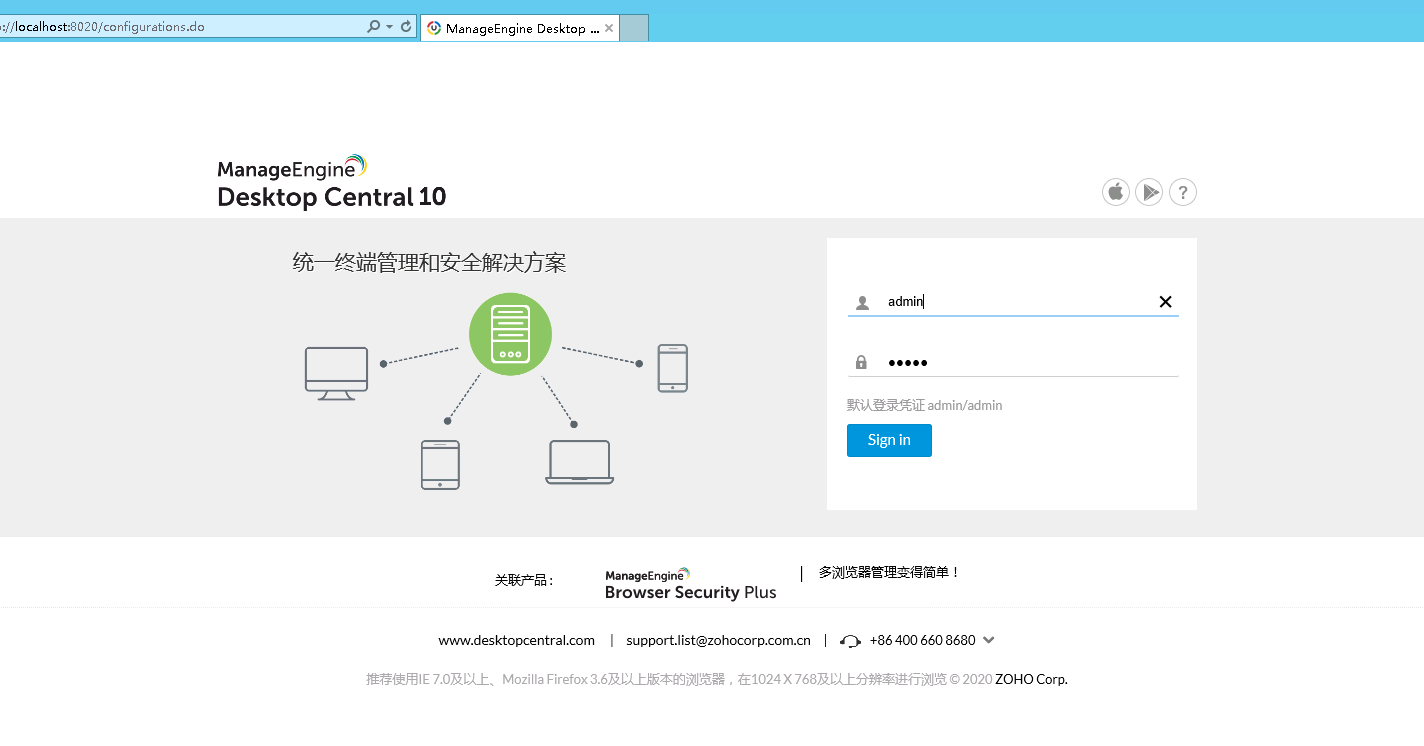Focus the admin username input field

1015,301
